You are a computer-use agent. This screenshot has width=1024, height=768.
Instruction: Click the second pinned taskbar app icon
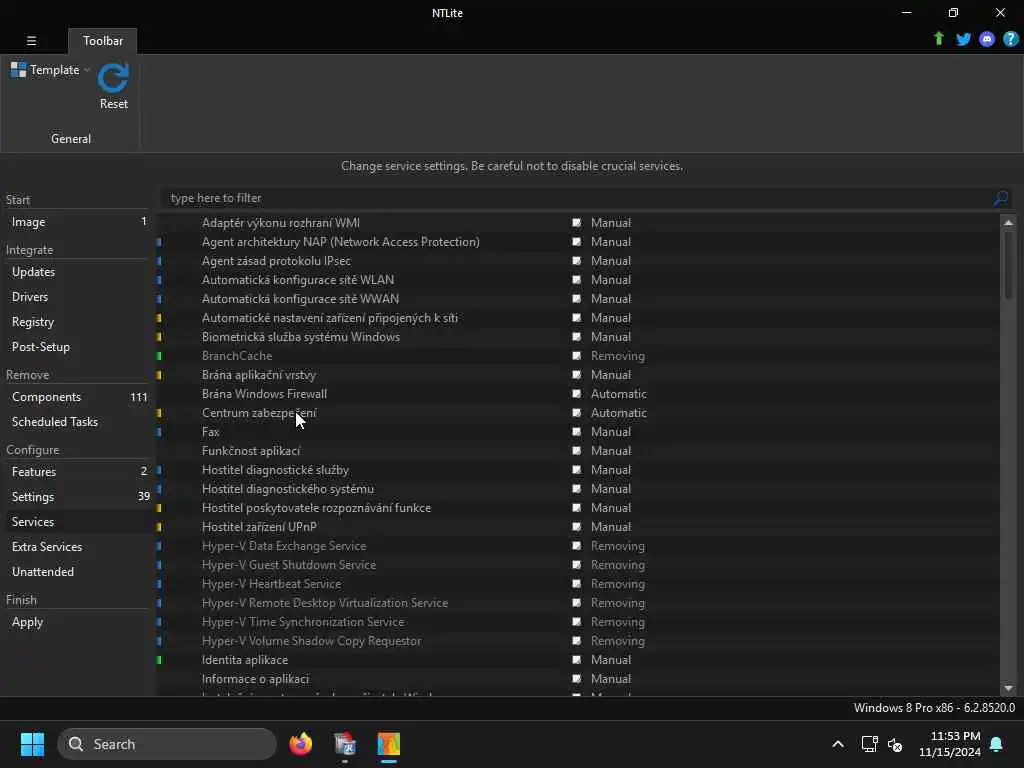click(x=345, y=744)
